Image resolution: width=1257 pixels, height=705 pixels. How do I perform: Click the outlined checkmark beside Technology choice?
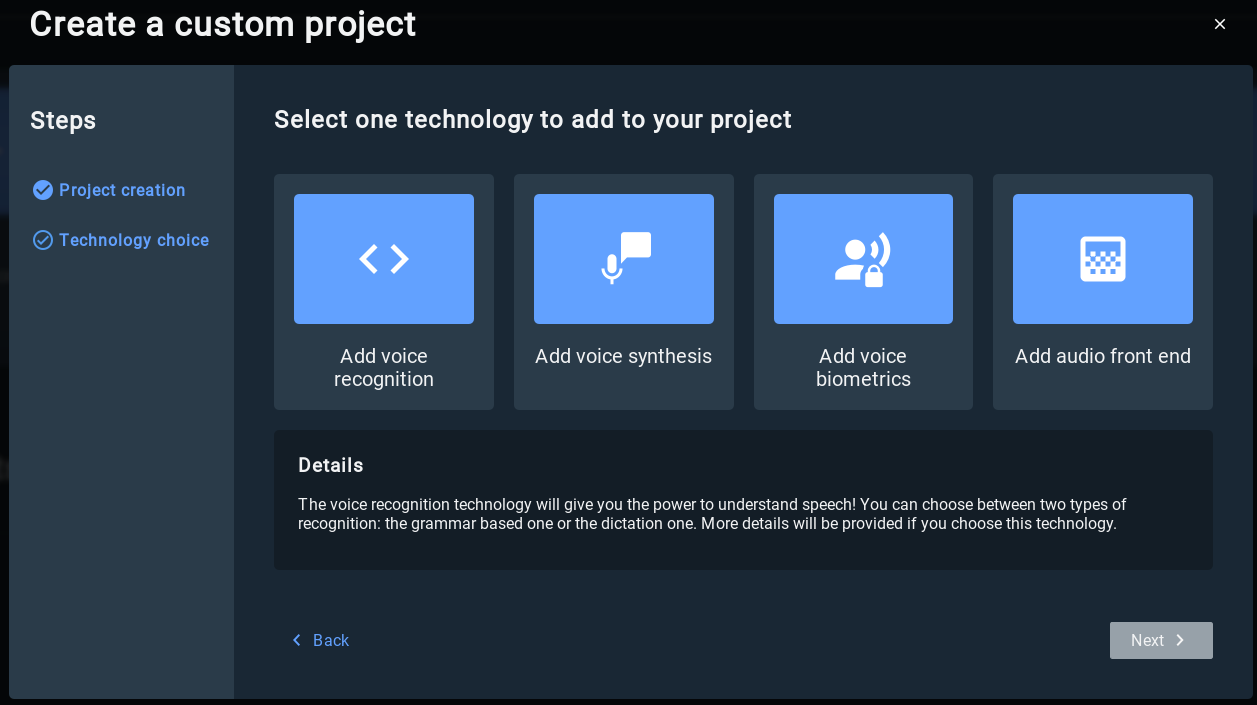coord(42,240)
